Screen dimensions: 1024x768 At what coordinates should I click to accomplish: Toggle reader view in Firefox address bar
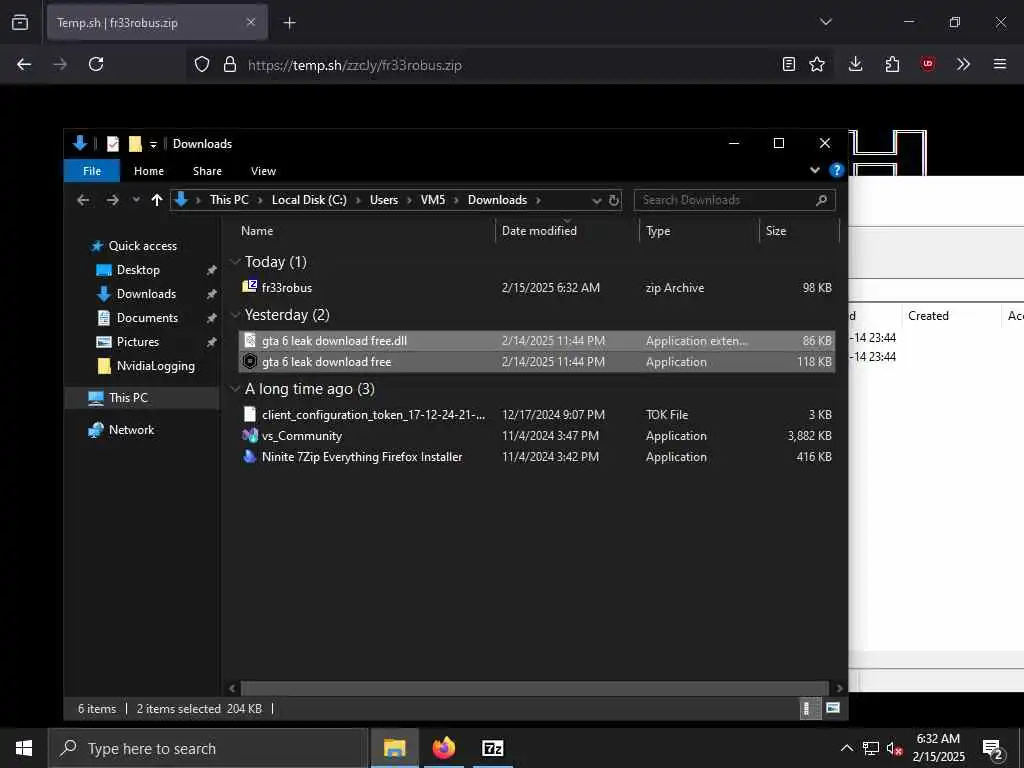coord(789,64)
